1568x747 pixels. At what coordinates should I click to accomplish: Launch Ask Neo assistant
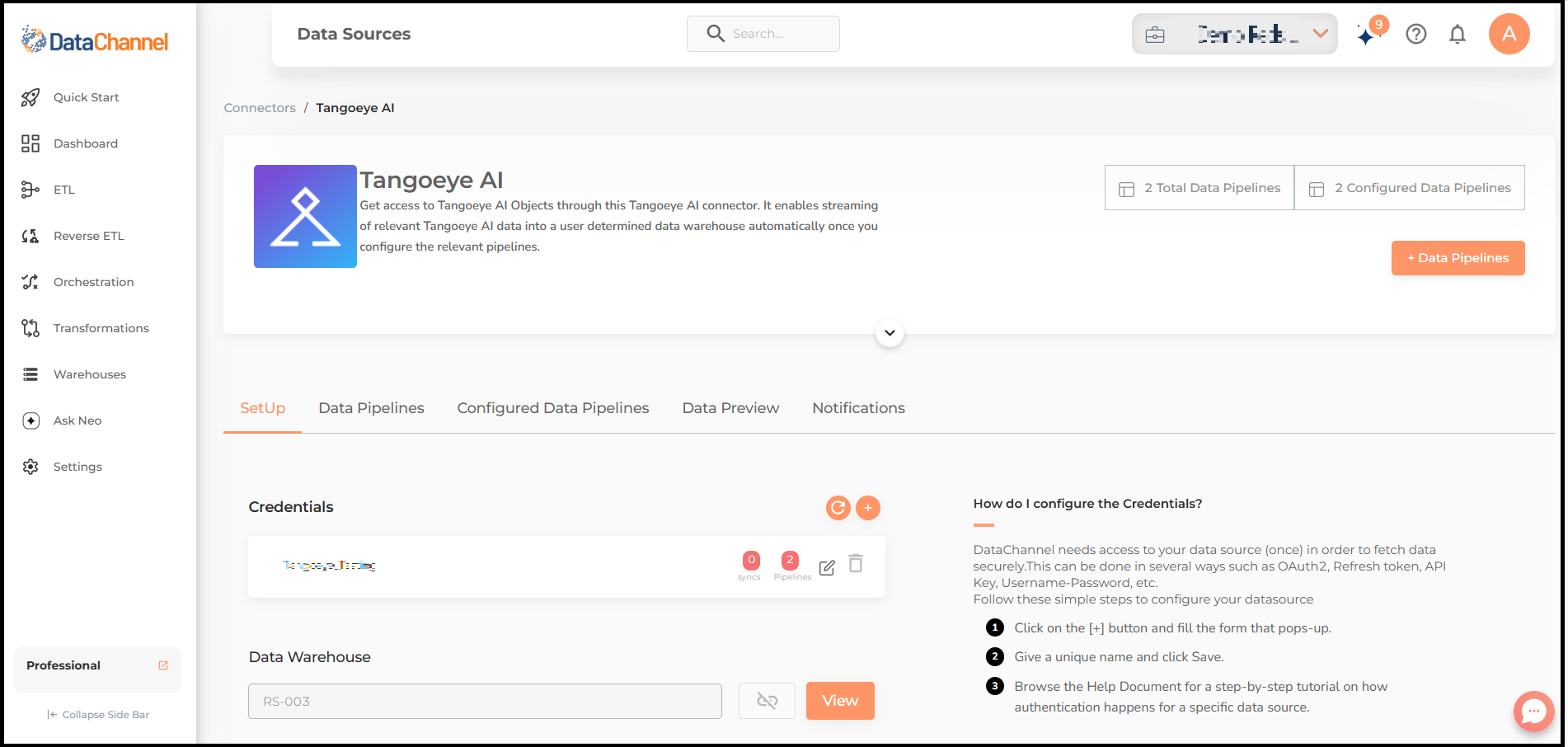click(77, 420)
